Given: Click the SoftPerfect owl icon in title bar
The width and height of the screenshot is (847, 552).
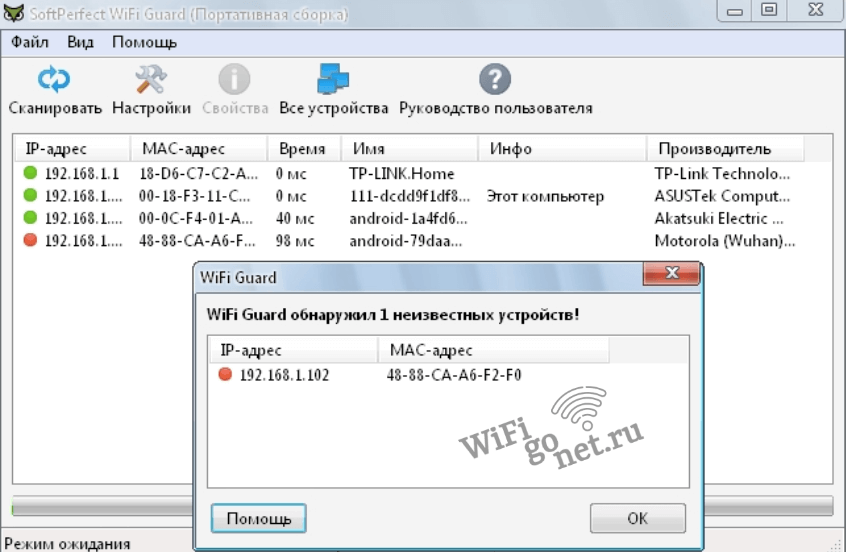Looking at the screenshot, I should tap(13, 13).
